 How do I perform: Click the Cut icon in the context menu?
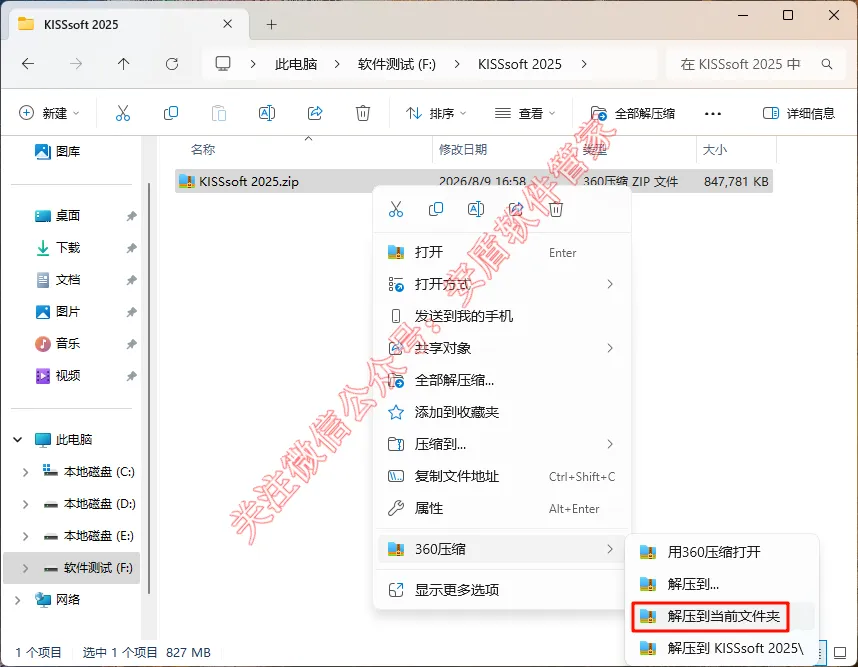point(396,209)
